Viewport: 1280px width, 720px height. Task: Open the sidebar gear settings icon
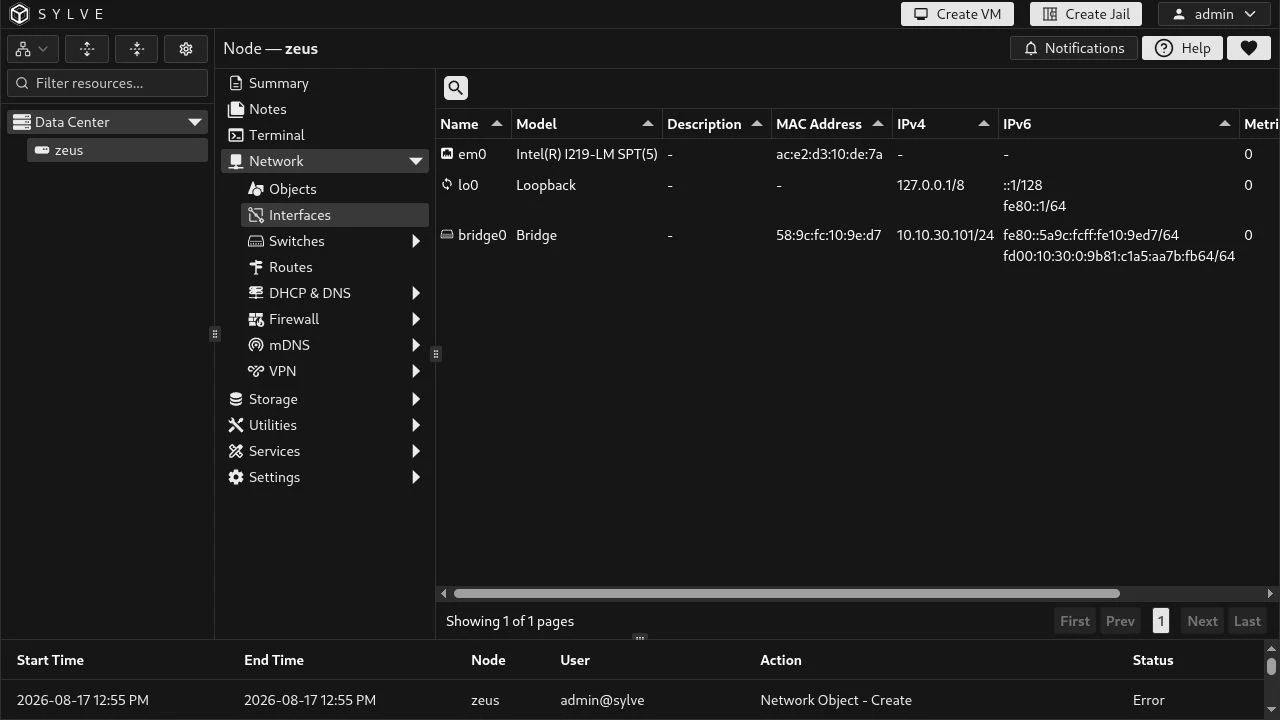tap(186, 49)
